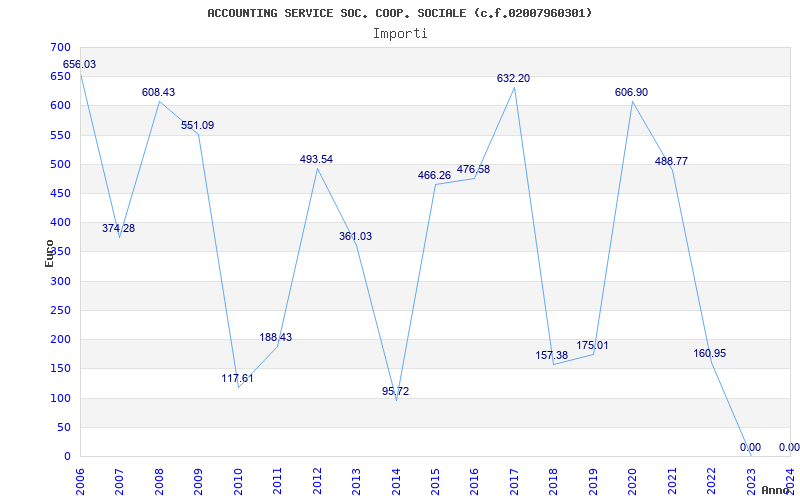Click the 2018 x-axis year label
The image size is (800, 500).
554,481
